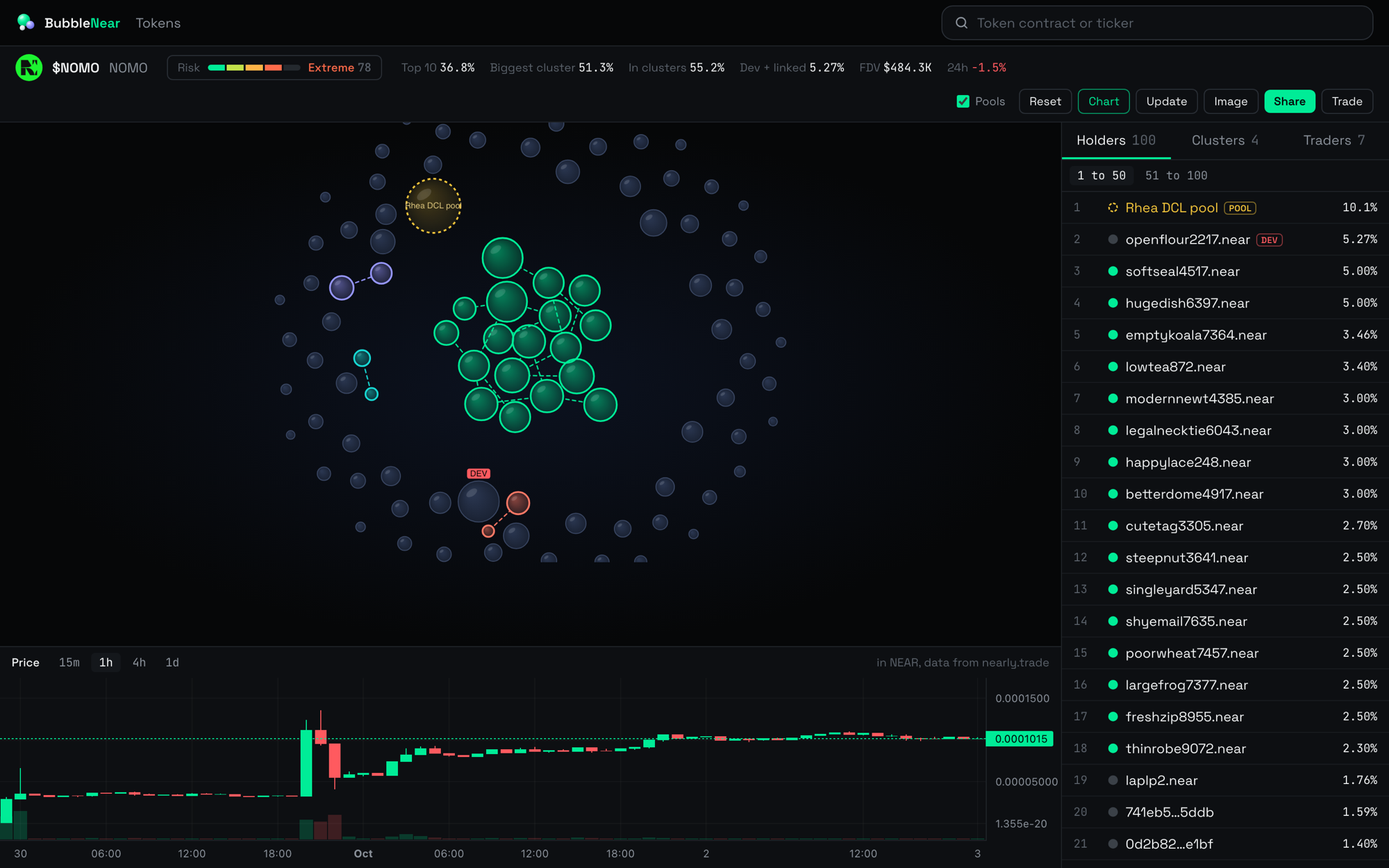Click the Rhea DCL pool dashed ring icon

click(x=1113, y=208)
